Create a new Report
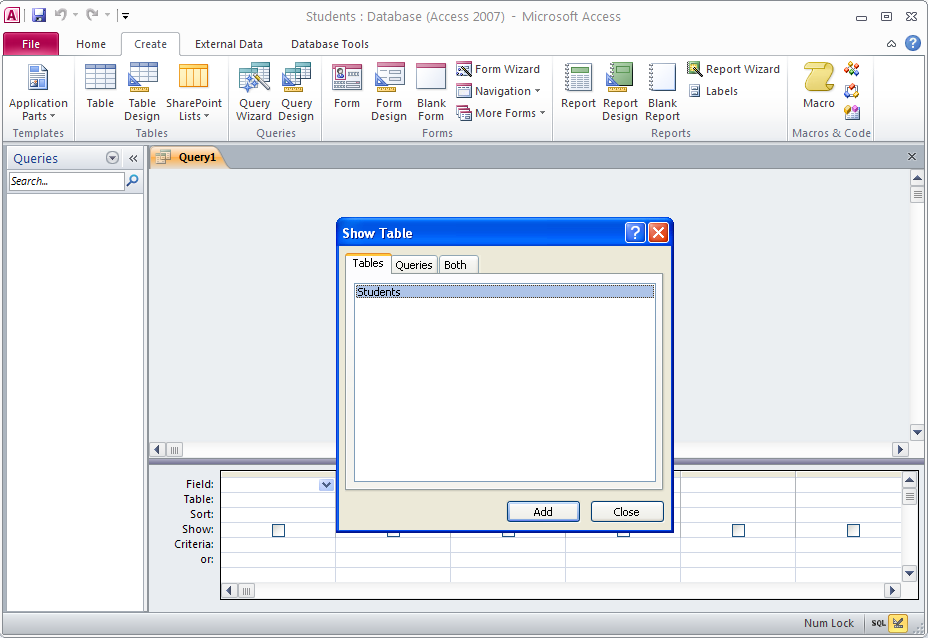The image size is (928, 638). (578, 86)
